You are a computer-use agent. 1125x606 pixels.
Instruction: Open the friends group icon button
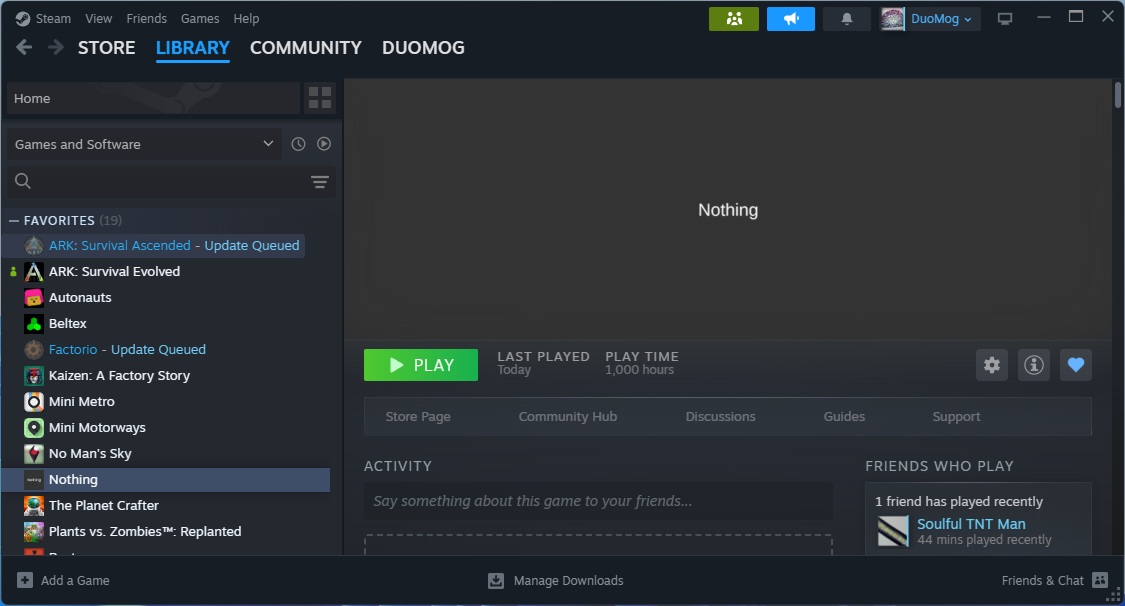coord(734,19)
